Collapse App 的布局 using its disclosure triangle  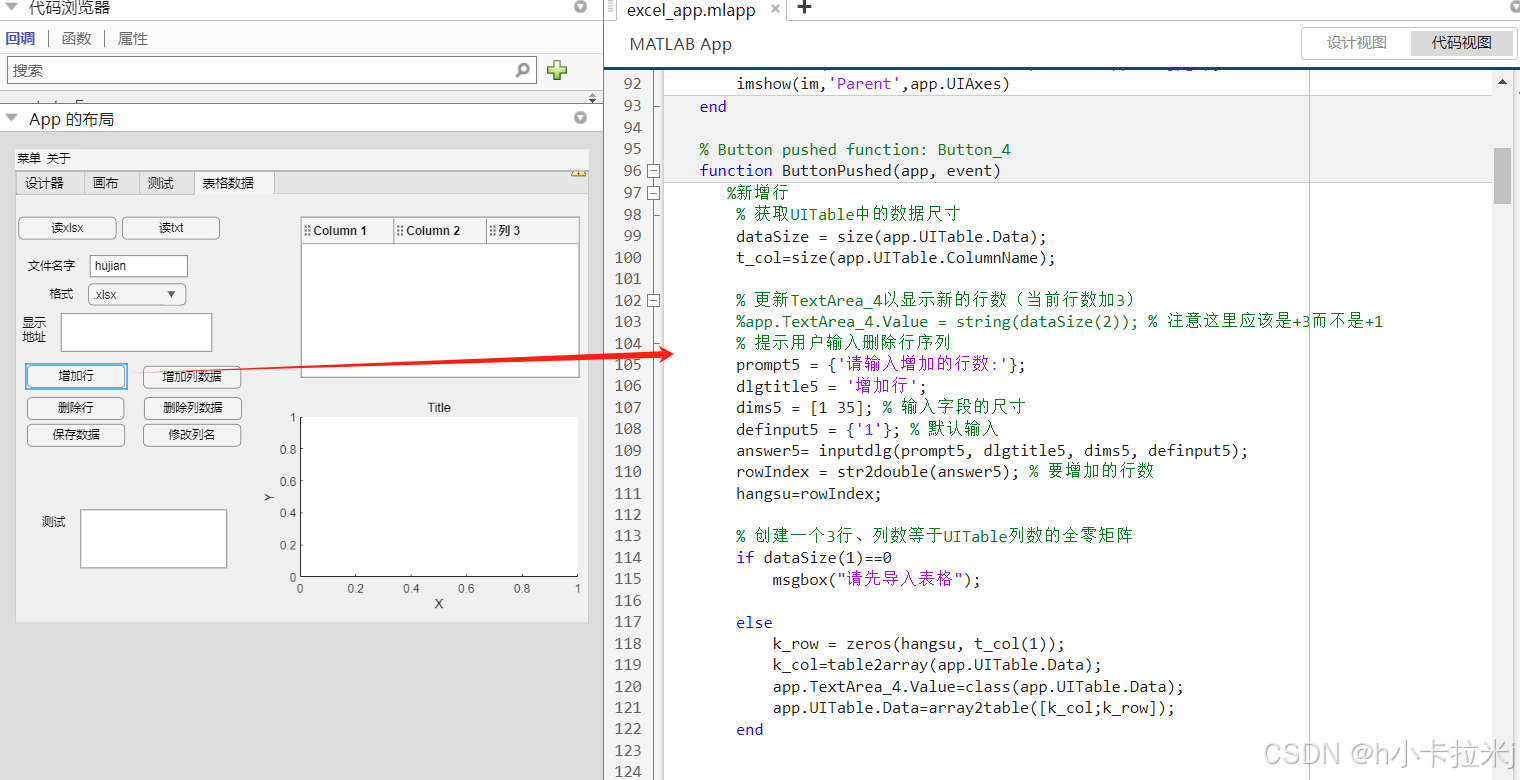pos(11,117)
